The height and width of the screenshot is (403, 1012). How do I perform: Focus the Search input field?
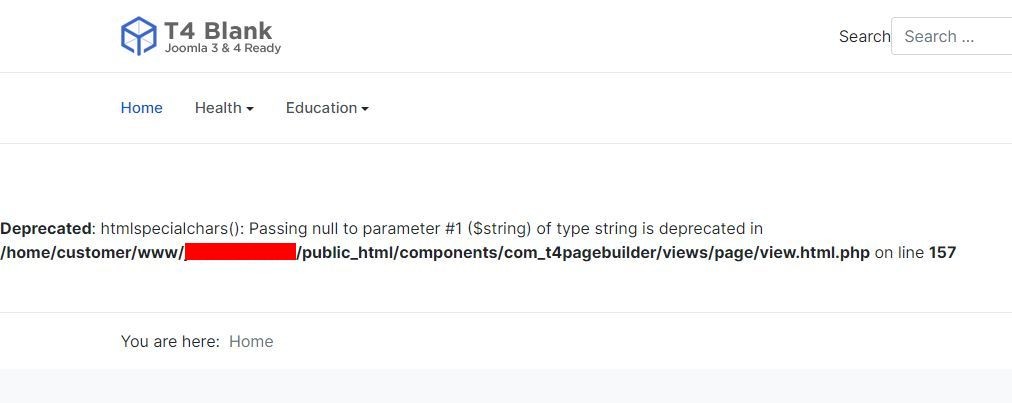[x=953, y=36]
